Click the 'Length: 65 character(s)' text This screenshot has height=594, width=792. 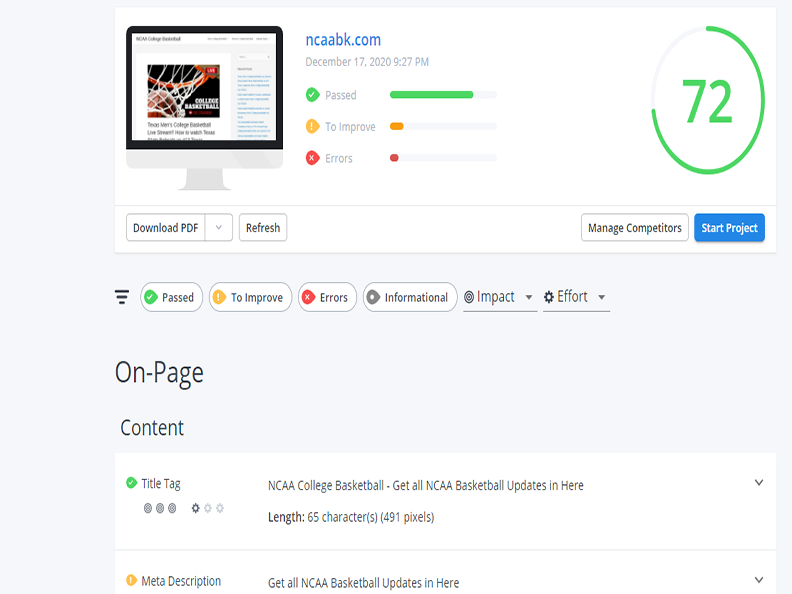pos(351,517)
